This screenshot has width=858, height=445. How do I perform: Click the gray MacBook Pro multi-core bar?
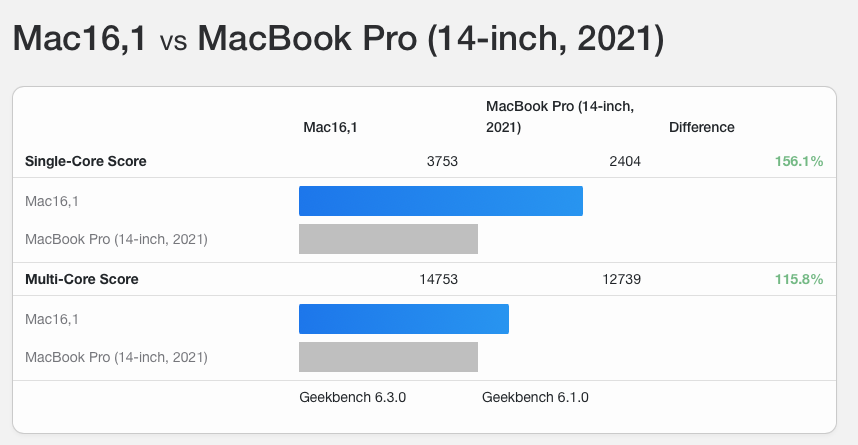(x=389, y=357)
